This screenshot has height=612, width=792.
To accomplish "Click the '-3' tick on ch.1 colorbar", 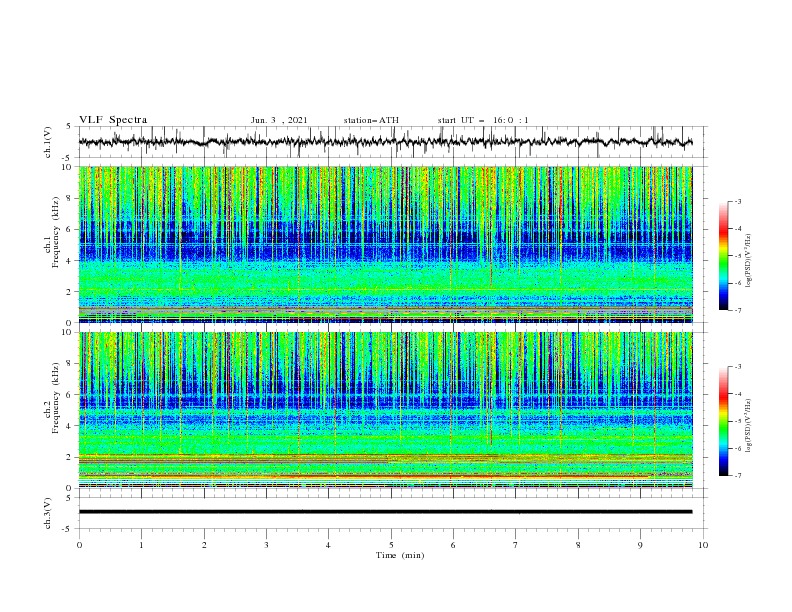I will [x=737, y=201].
